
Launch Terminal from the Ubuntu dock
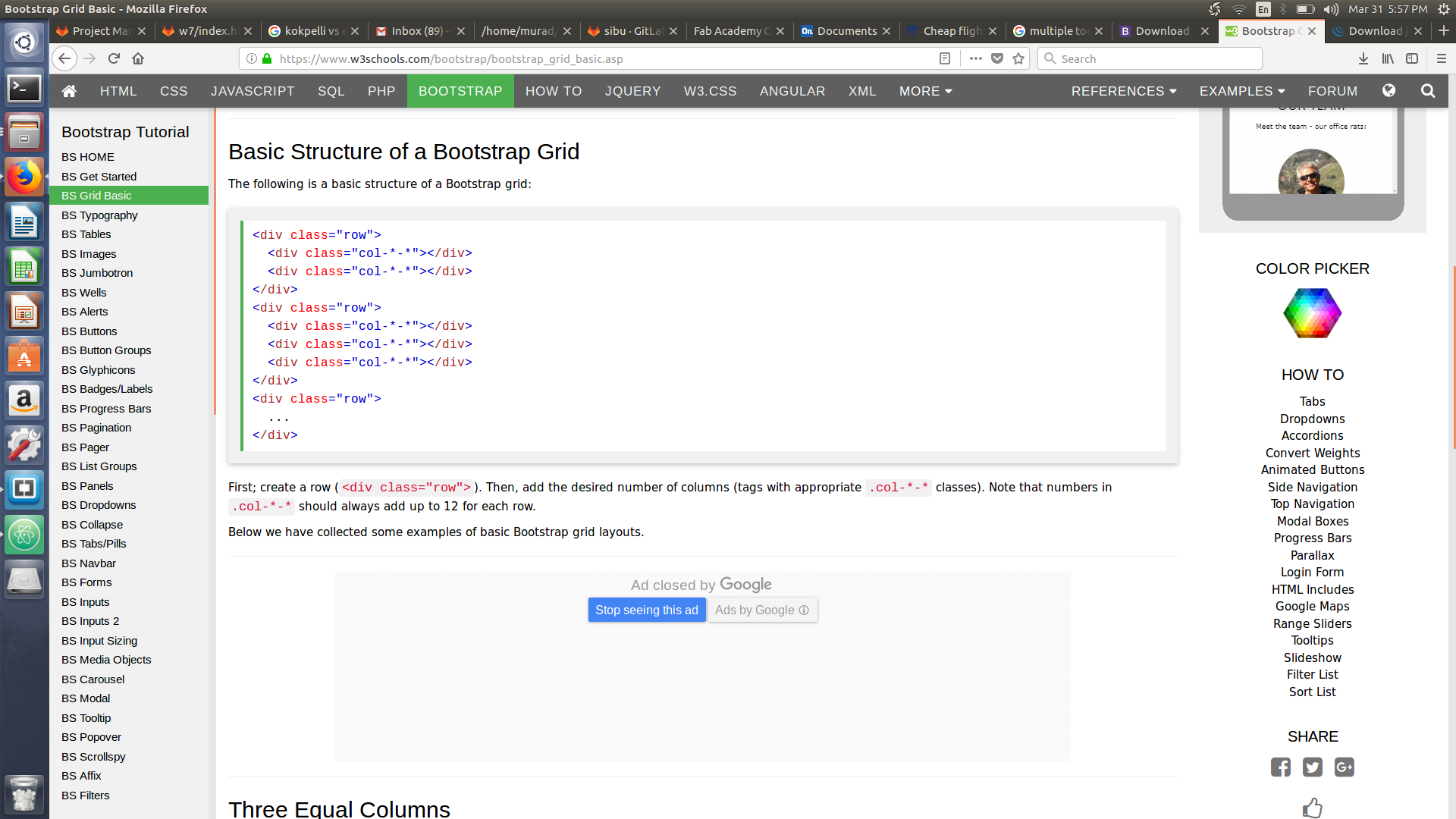[x=24, y=89]
